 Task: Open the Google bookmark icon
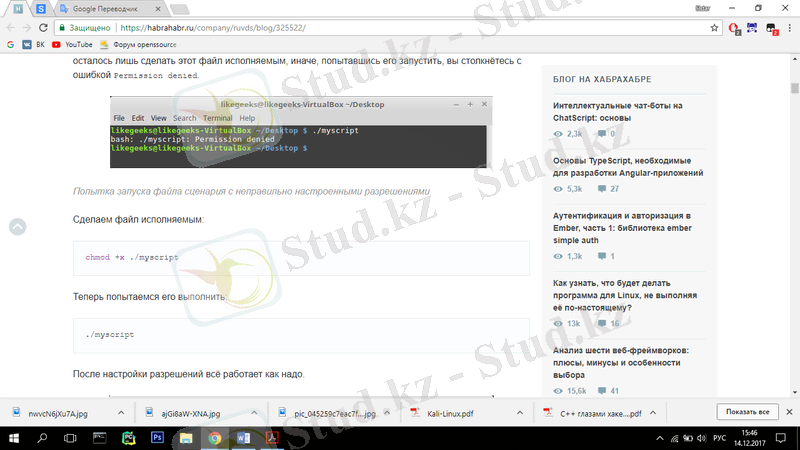click(x=10, y=45)
